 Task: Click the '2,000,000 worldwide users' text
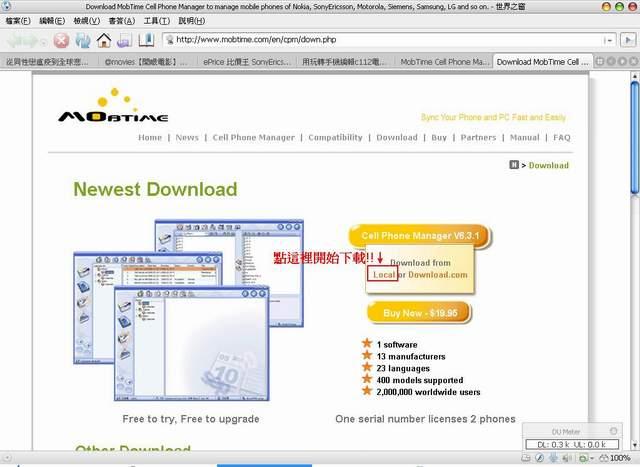428,392
